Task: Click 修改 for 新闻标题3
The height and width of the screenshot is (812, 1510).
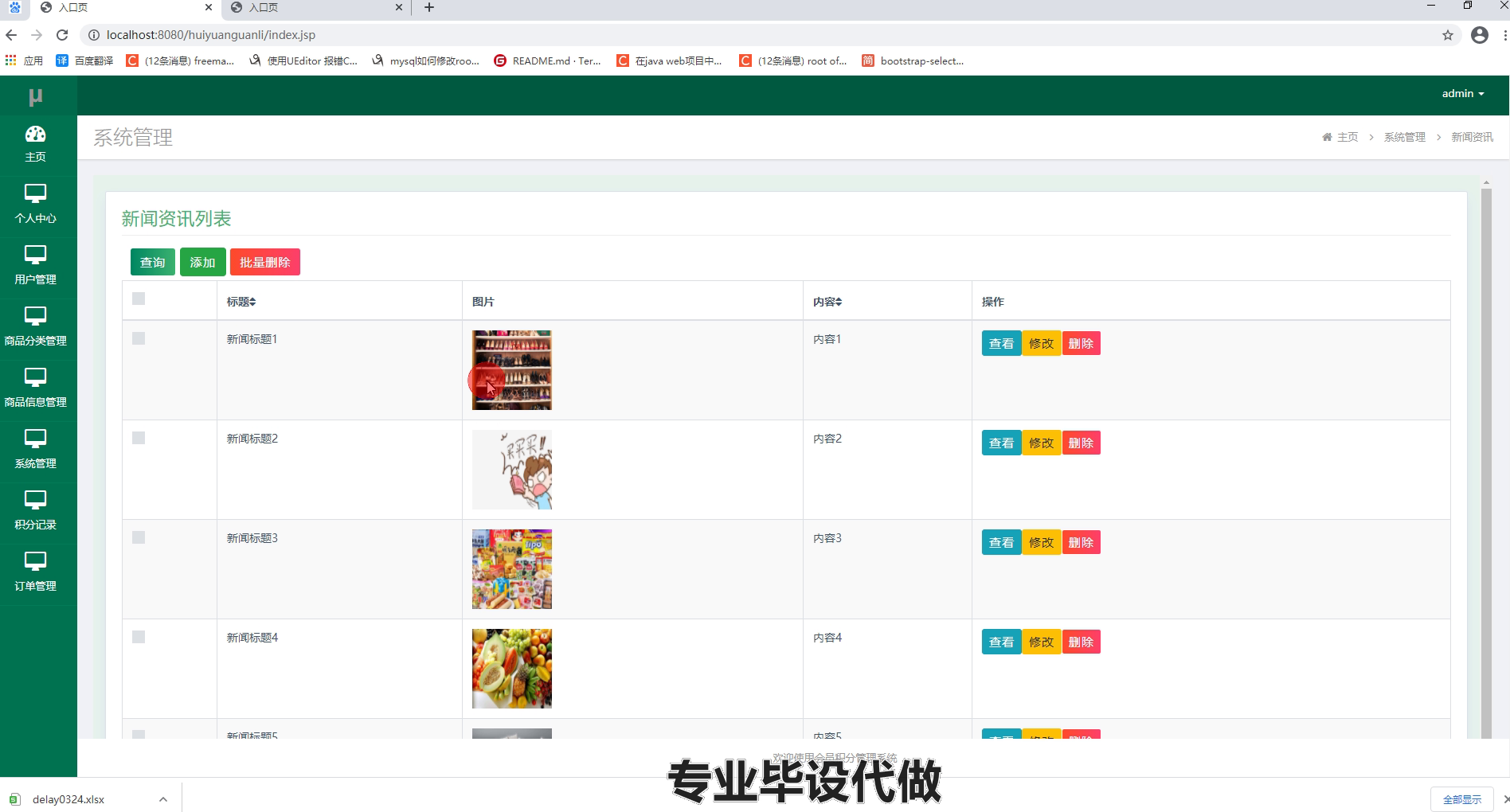Action: coord(1041,542)
